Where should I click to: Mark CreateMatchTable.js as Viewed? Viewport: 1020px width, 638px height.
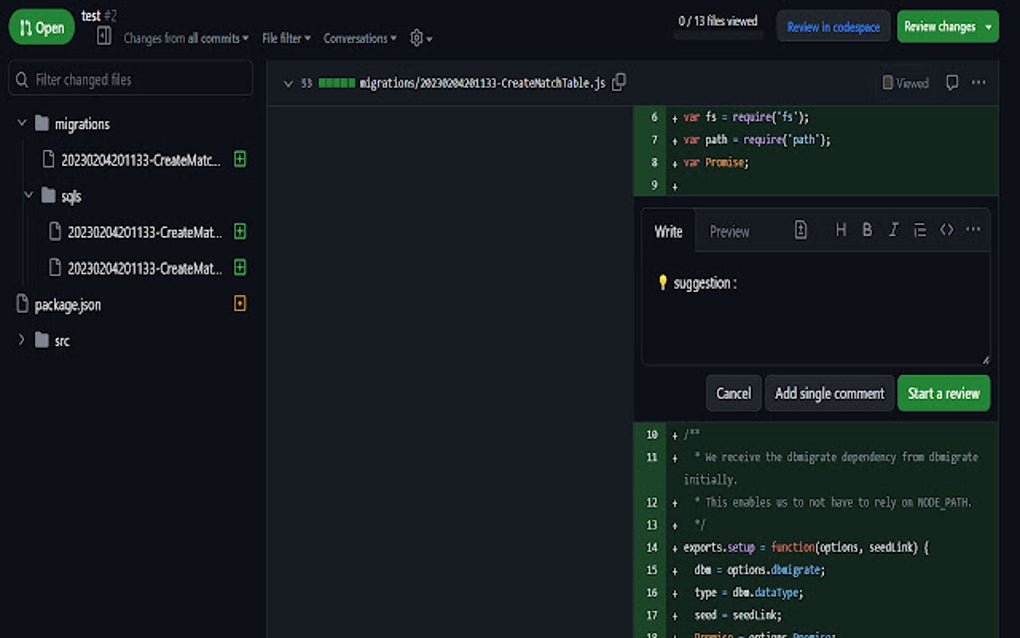tap(904, 83)
